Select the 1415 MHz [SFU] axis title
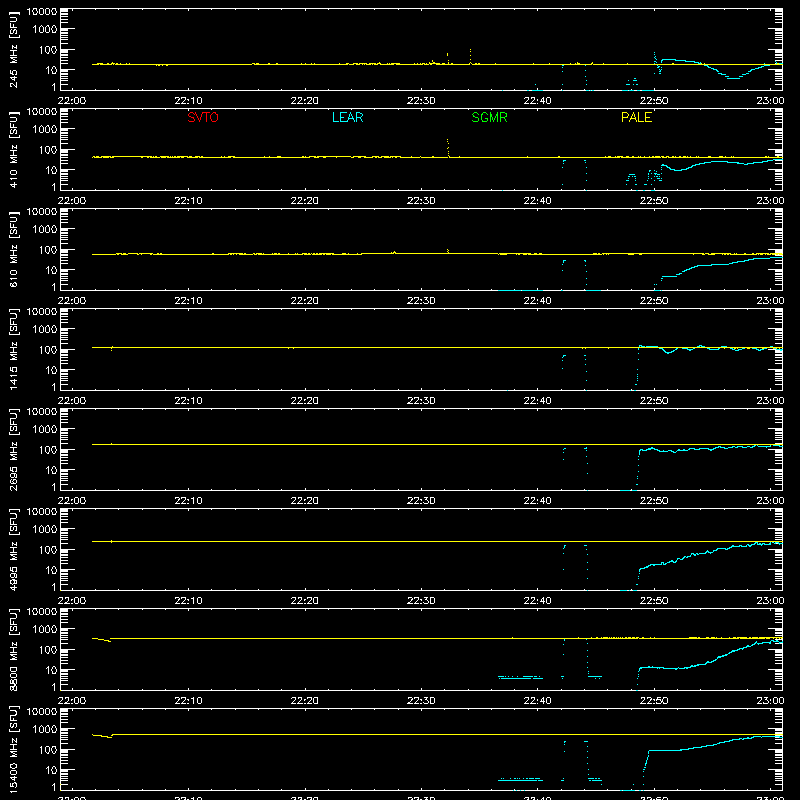This screenshot has height=800, width=800. coord(13,349)
